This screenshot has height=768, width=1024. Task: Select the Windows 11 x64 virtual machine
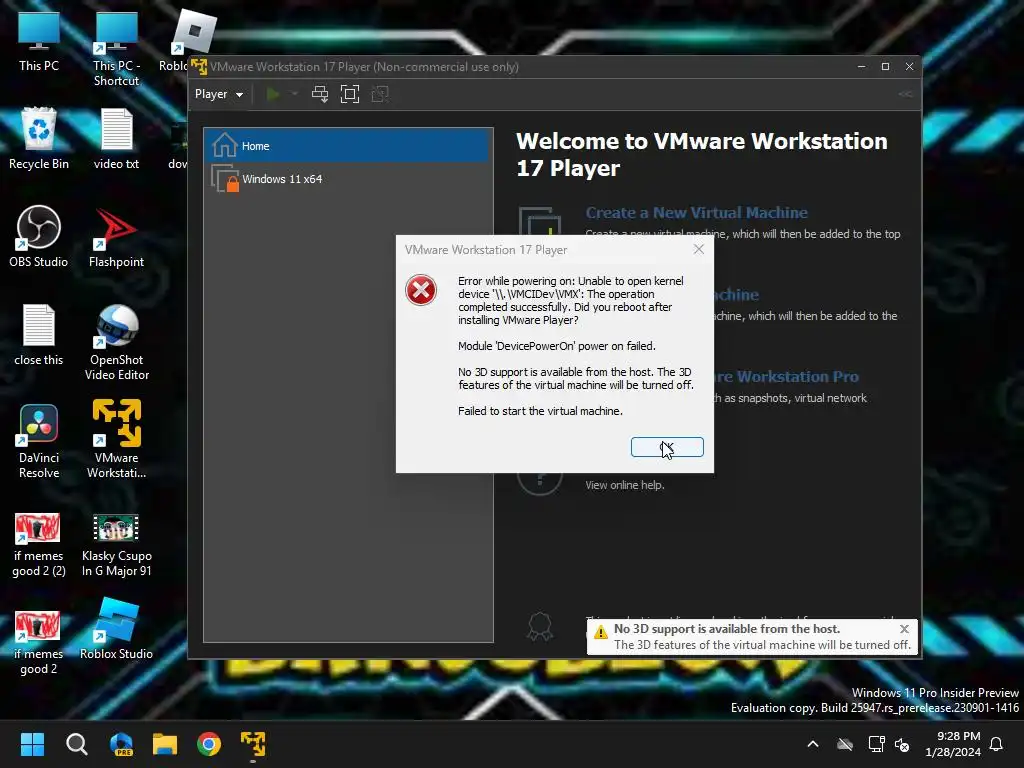click(346, 178)
